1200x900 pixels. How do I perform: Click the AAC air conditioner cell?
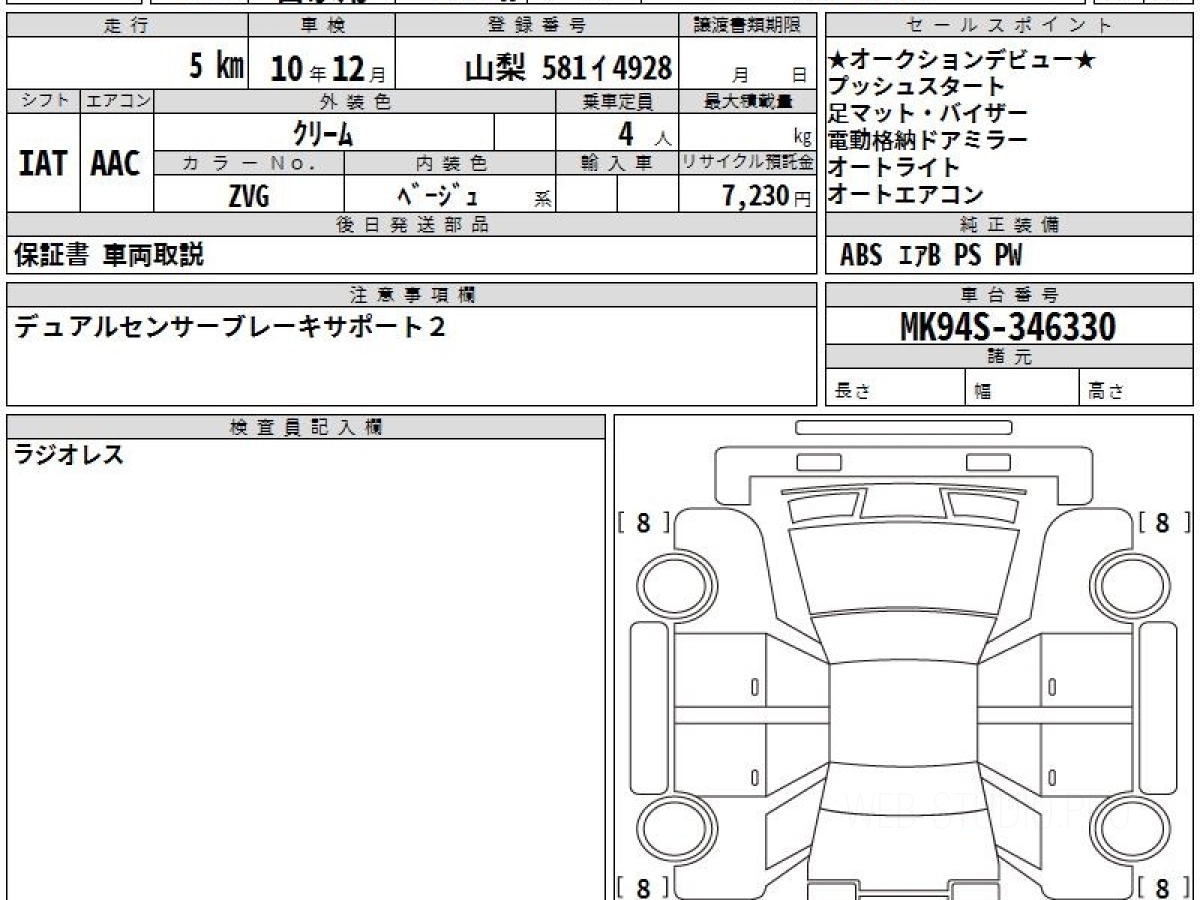(x=116, y=164)
